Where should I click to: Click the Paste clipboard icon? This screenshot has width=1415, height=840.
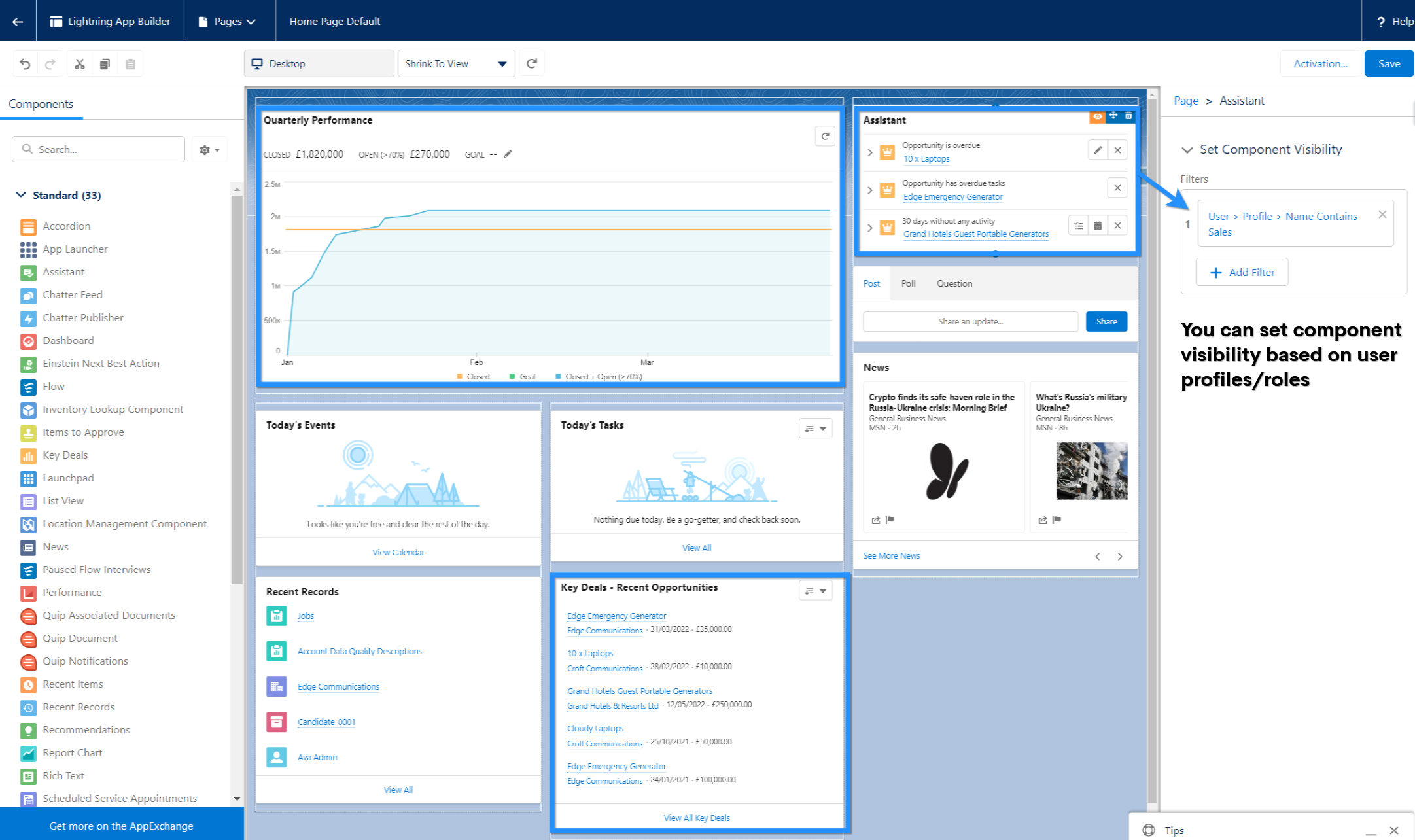coord(130,63)
